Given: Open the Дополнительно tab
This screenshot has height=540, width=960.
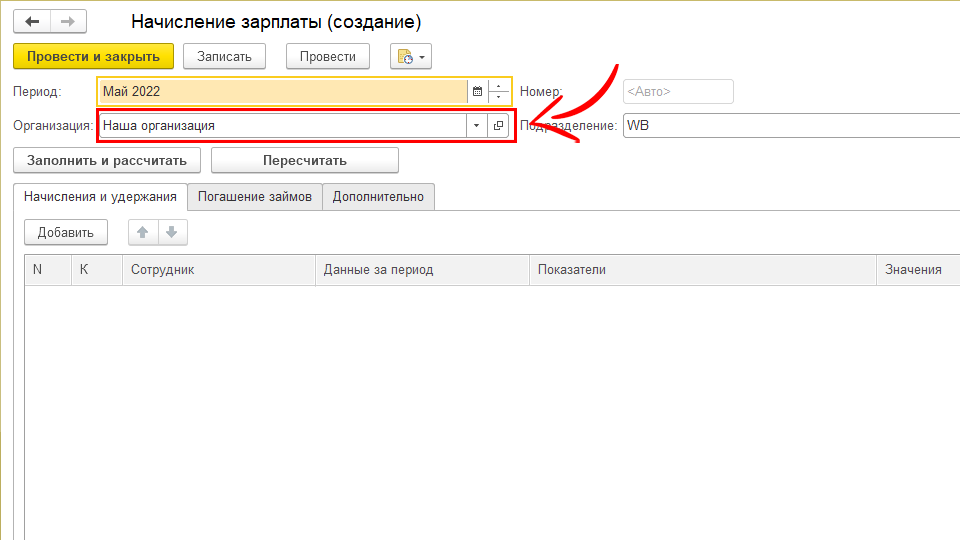Looking at the screenshot, I should (378, 197).
